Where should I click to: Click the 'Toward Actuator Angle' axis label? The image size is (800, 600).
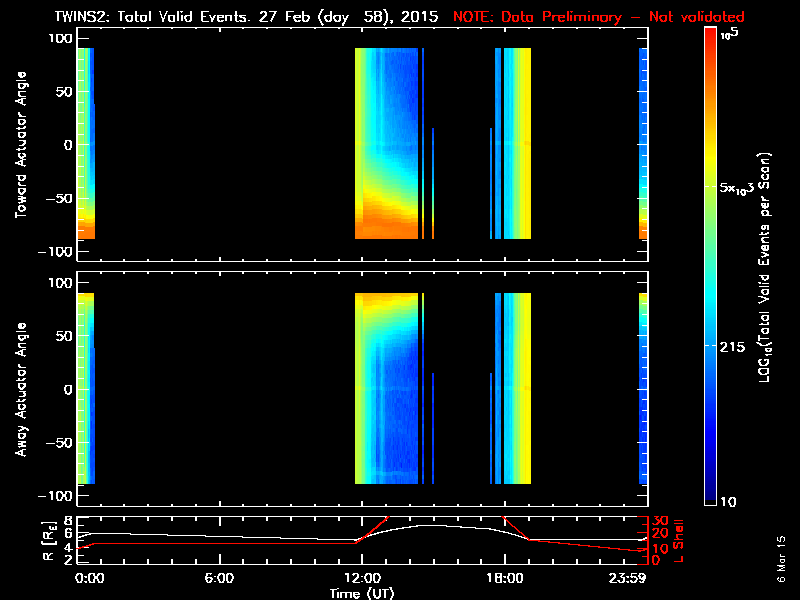[20, 143]
